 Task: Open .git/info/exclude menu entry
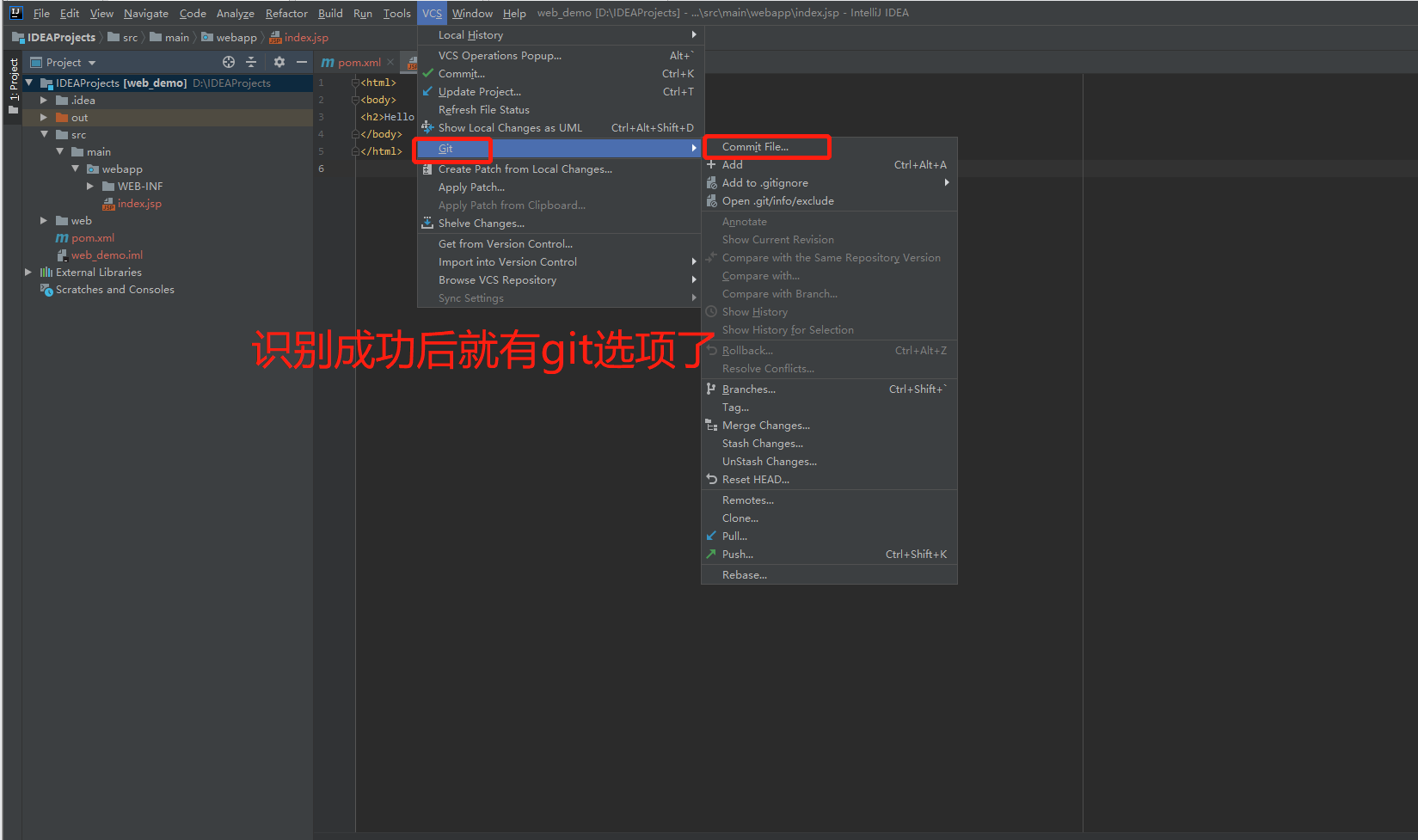(x=829, y=201)
